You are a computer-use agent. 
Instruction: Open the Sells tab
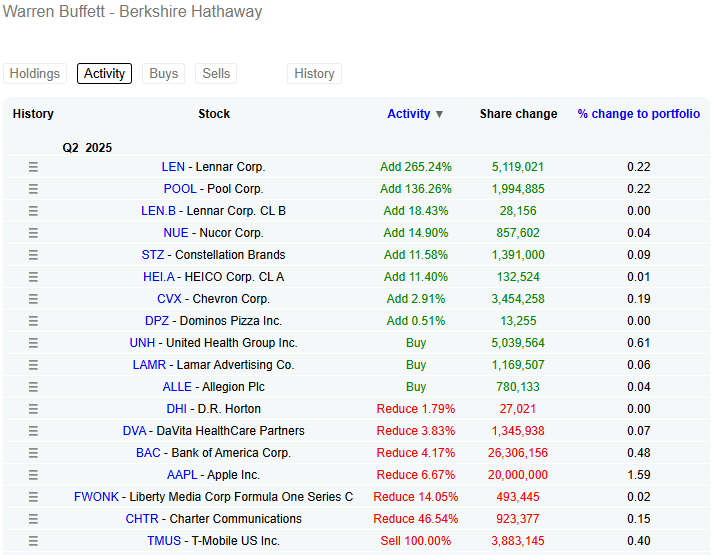tap(216, 73)
